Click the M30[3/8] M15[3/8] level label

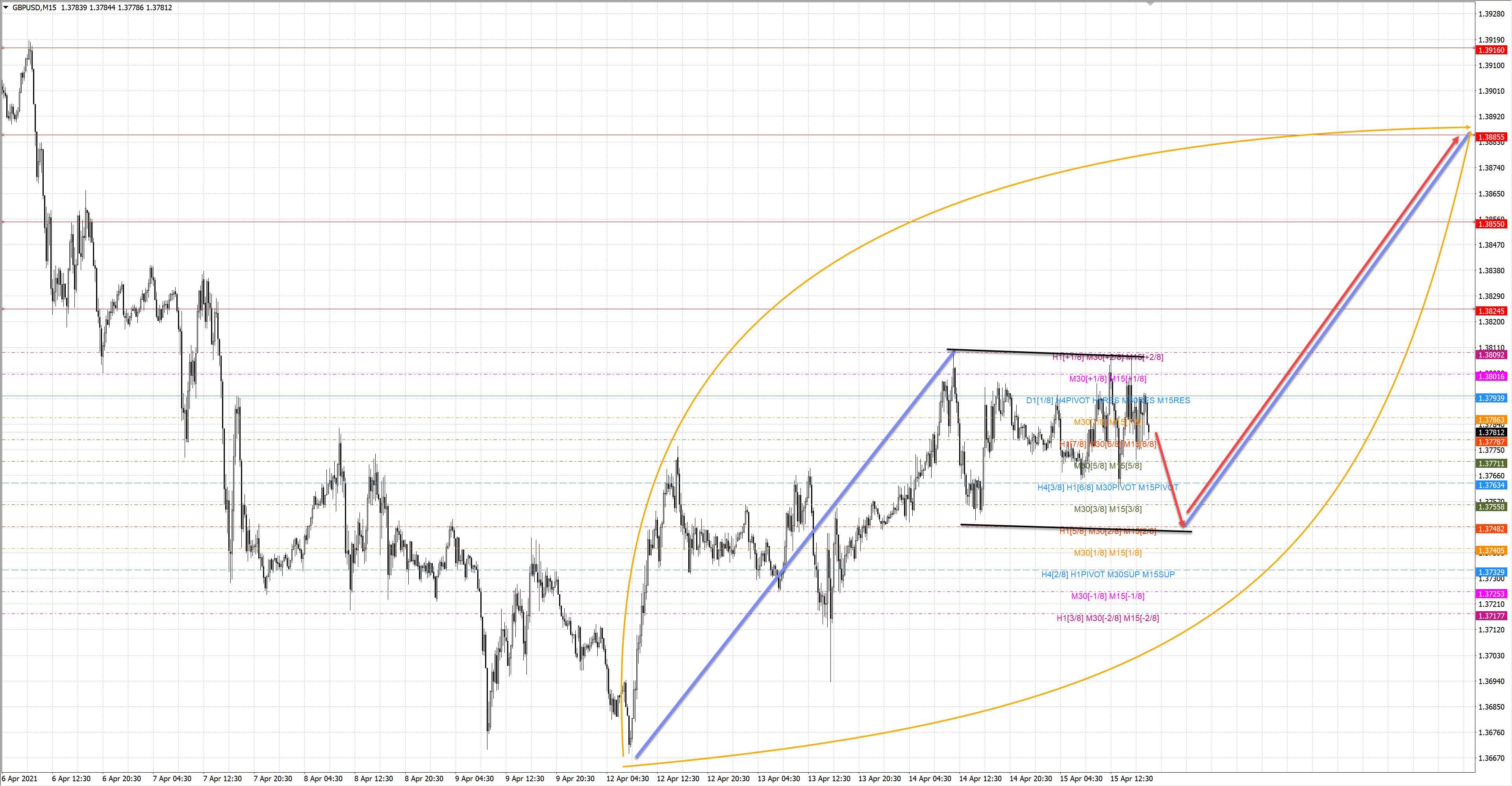[x=1108, y=510]
